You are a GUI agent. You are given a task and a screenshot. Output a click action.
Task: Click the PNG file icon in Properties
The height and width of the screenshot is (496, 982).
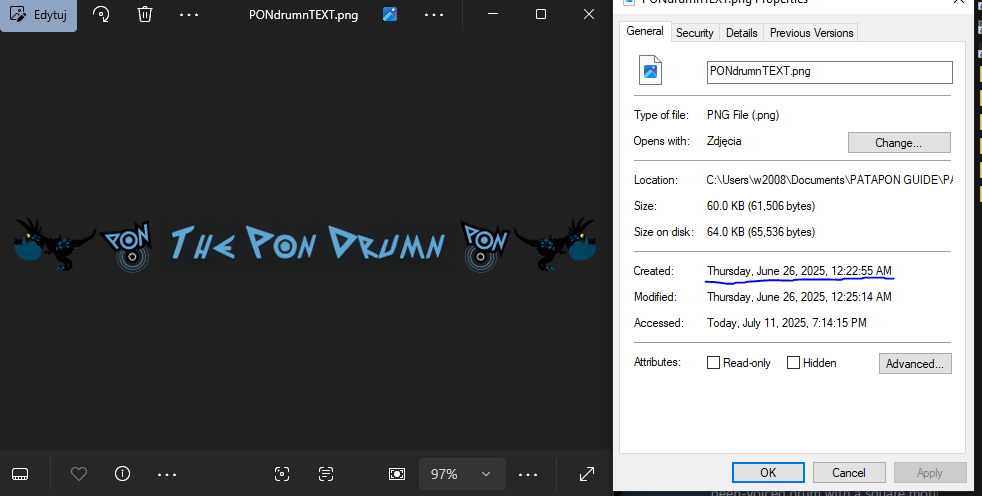(650, 70)
